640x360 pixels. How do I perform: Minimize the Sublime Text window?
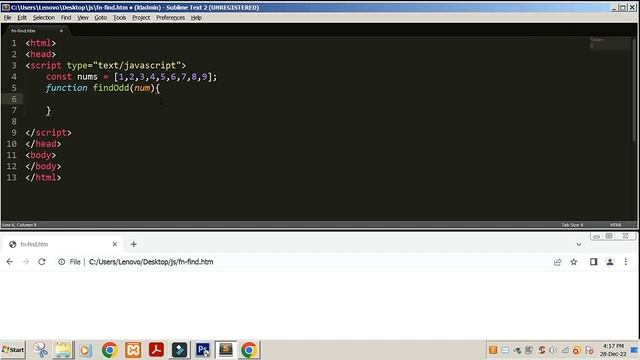click(x=614, y=7)
